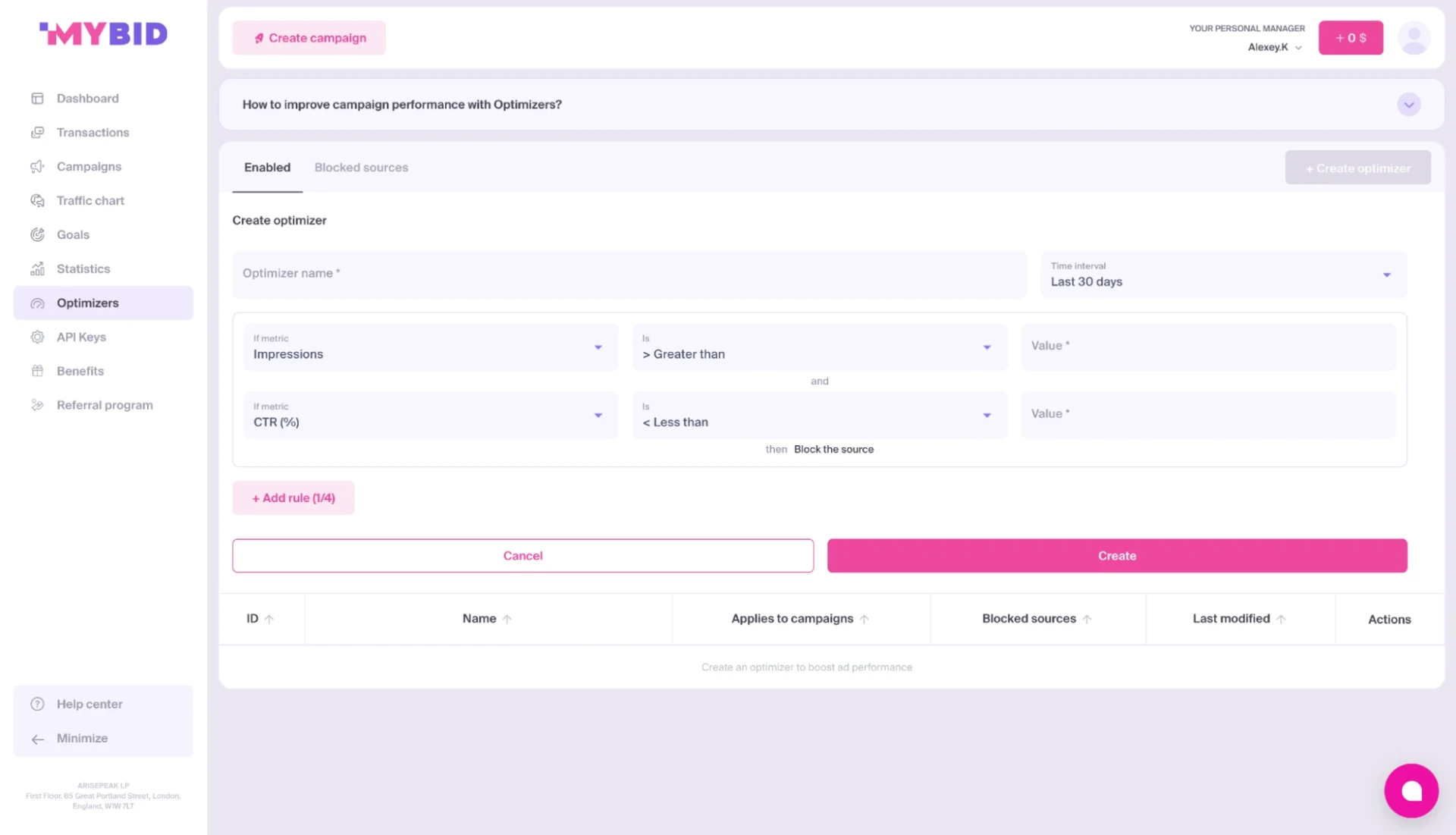1456x835 pixels.
Task: View the Benefits page
Action: click(103, 371)
